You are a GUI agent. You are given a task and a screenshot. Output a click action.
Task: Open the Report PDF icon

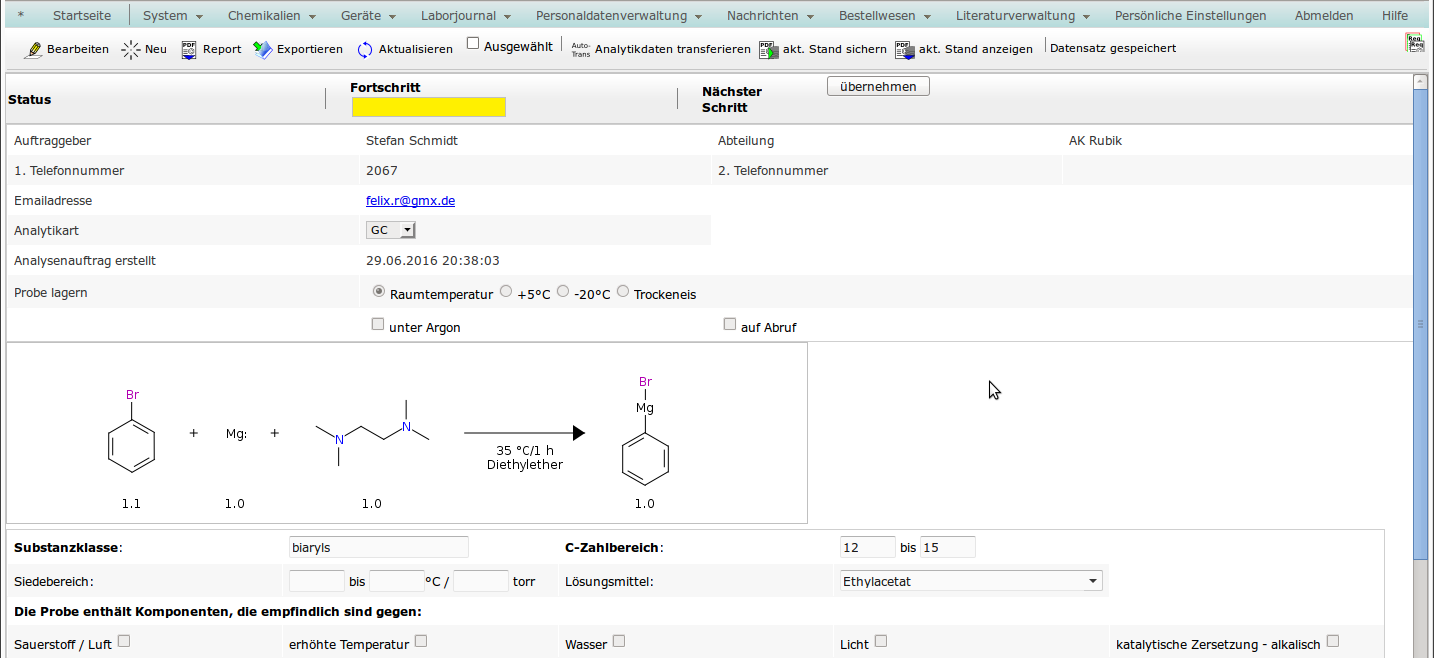[x=189, y=49]
